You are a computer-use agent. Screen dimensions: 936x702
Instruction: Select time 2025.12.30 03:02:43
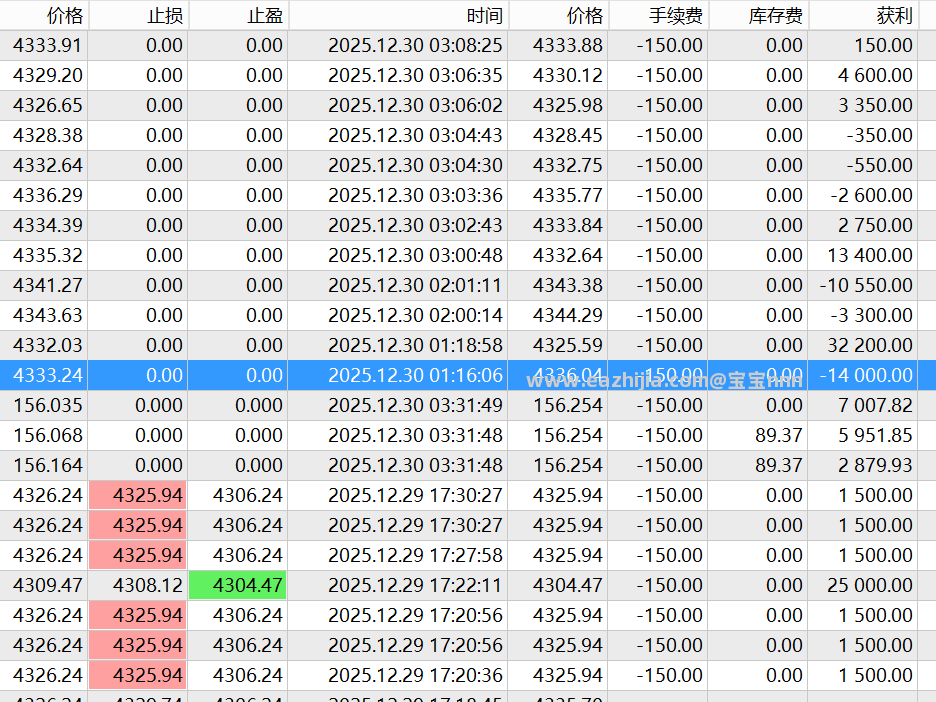pos(415,225)
